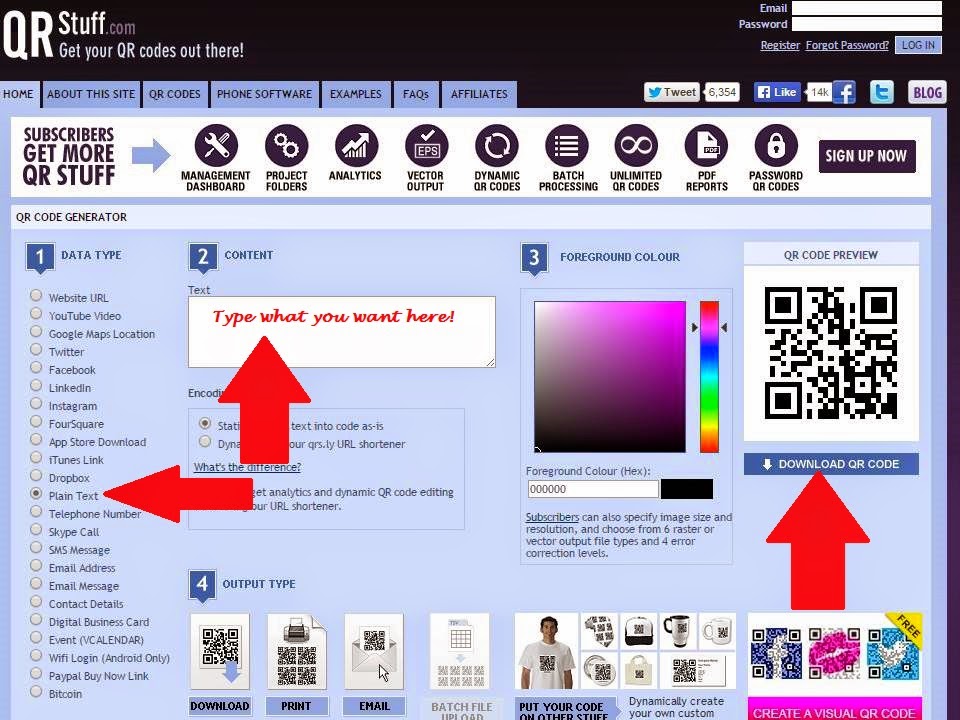Image resolution: width=960 pixels, height=720 pixels.
Task: Click the Subscribers link
Action: pyautogui.click(x=552, y=517)
